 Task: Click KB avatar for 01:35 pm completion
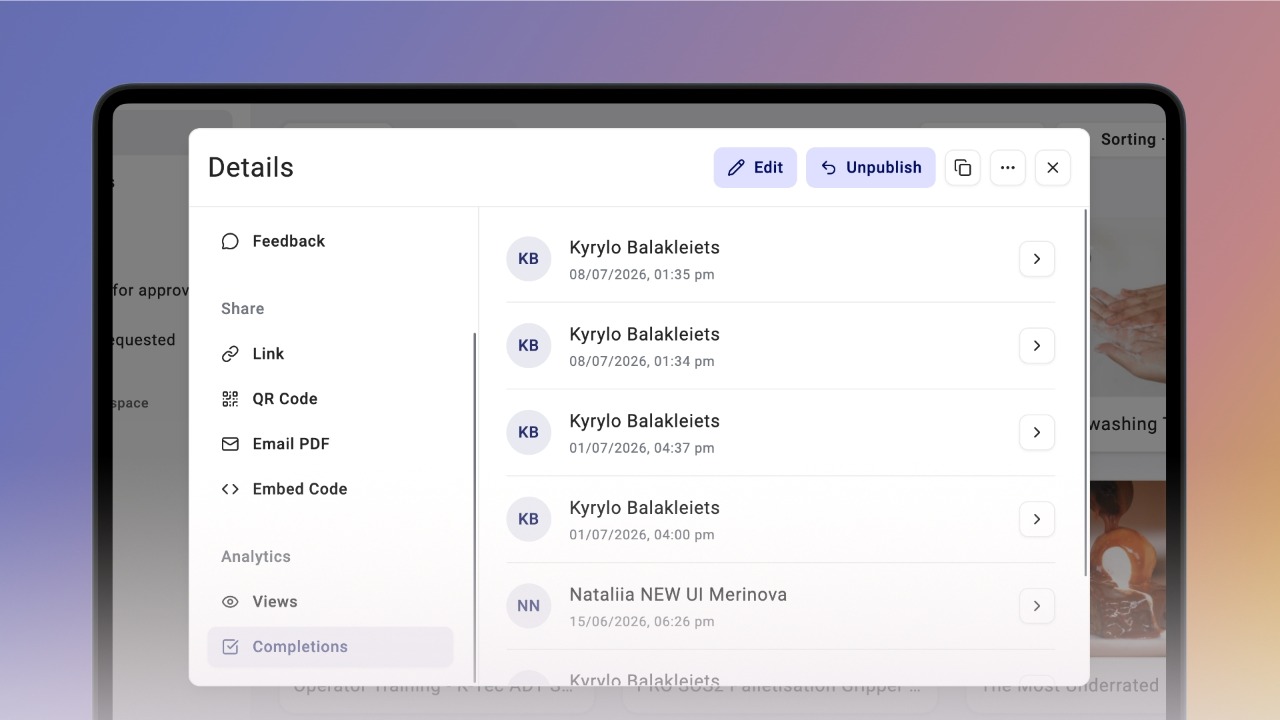point(529,259)
